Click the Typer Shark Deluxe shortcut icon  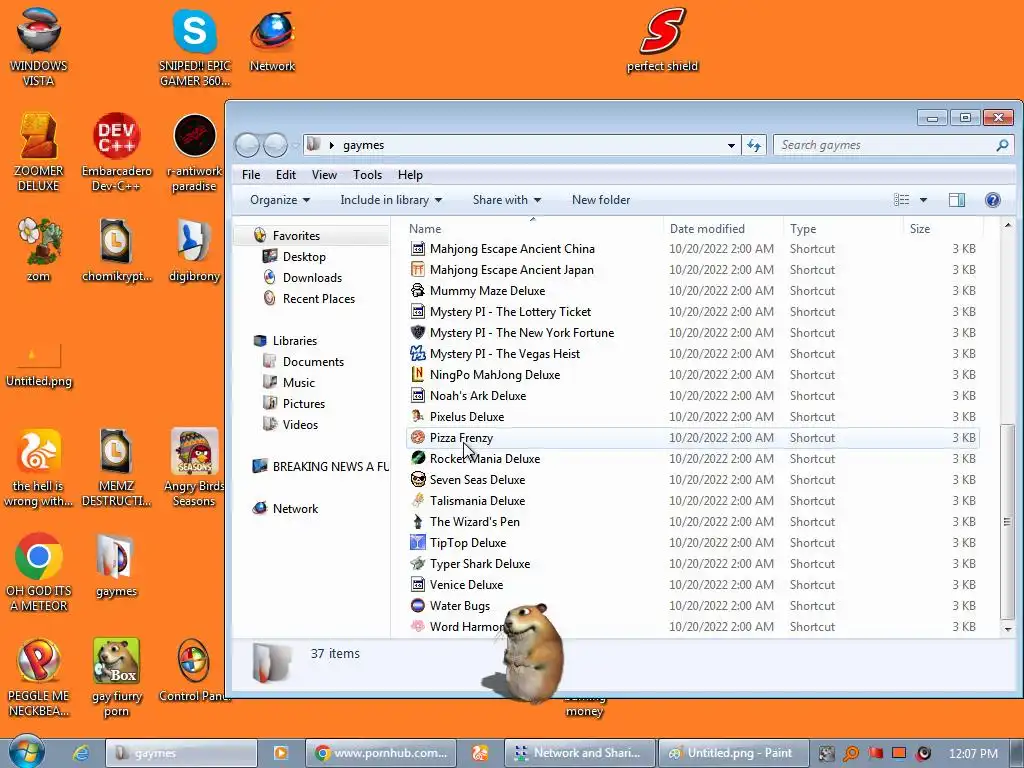point(417,564)
